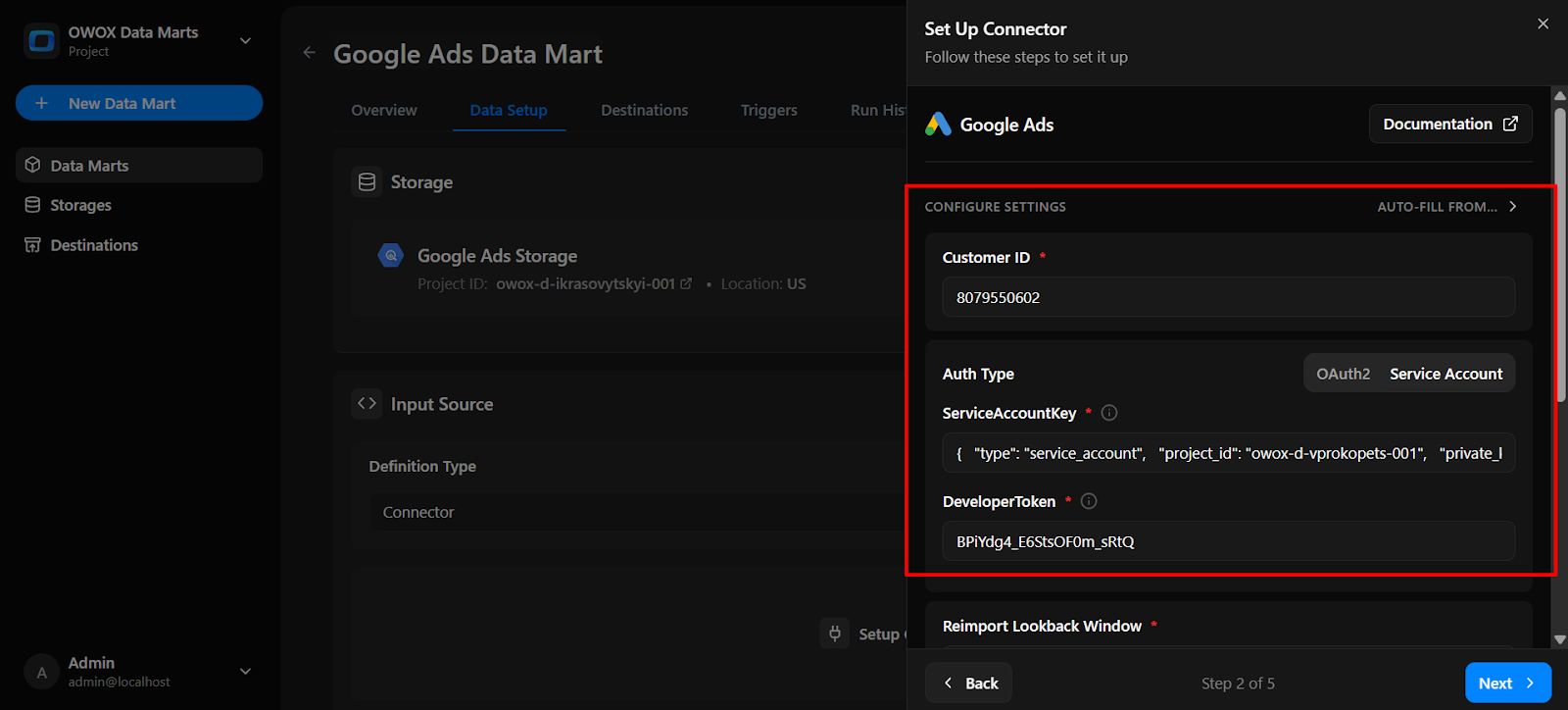
Task: Click the Reimport Lookback Window label
Action: (x=1042, y=626)
